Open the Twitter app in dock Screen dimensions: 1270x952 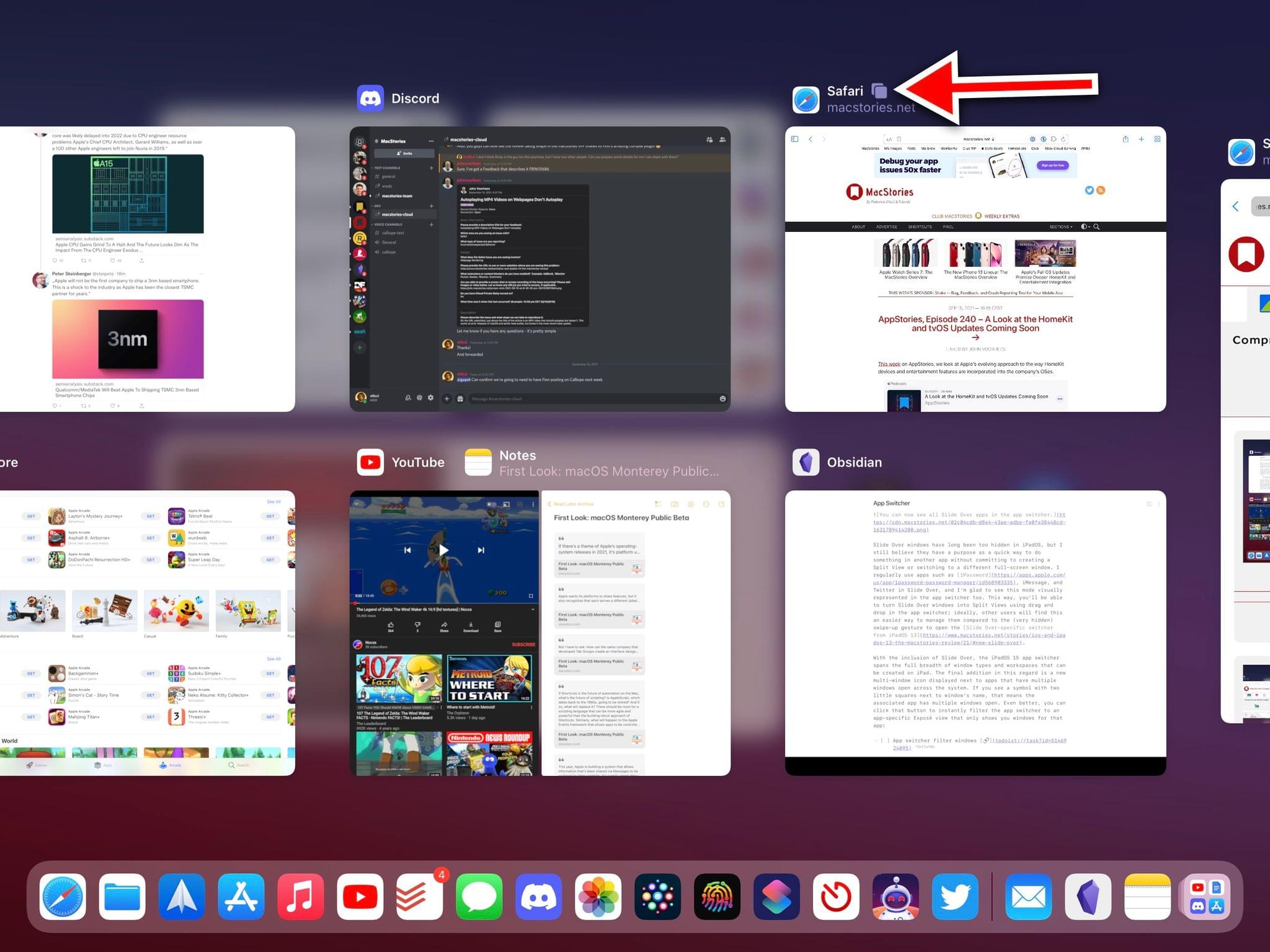pyautogui.click(x=955, y=896)
